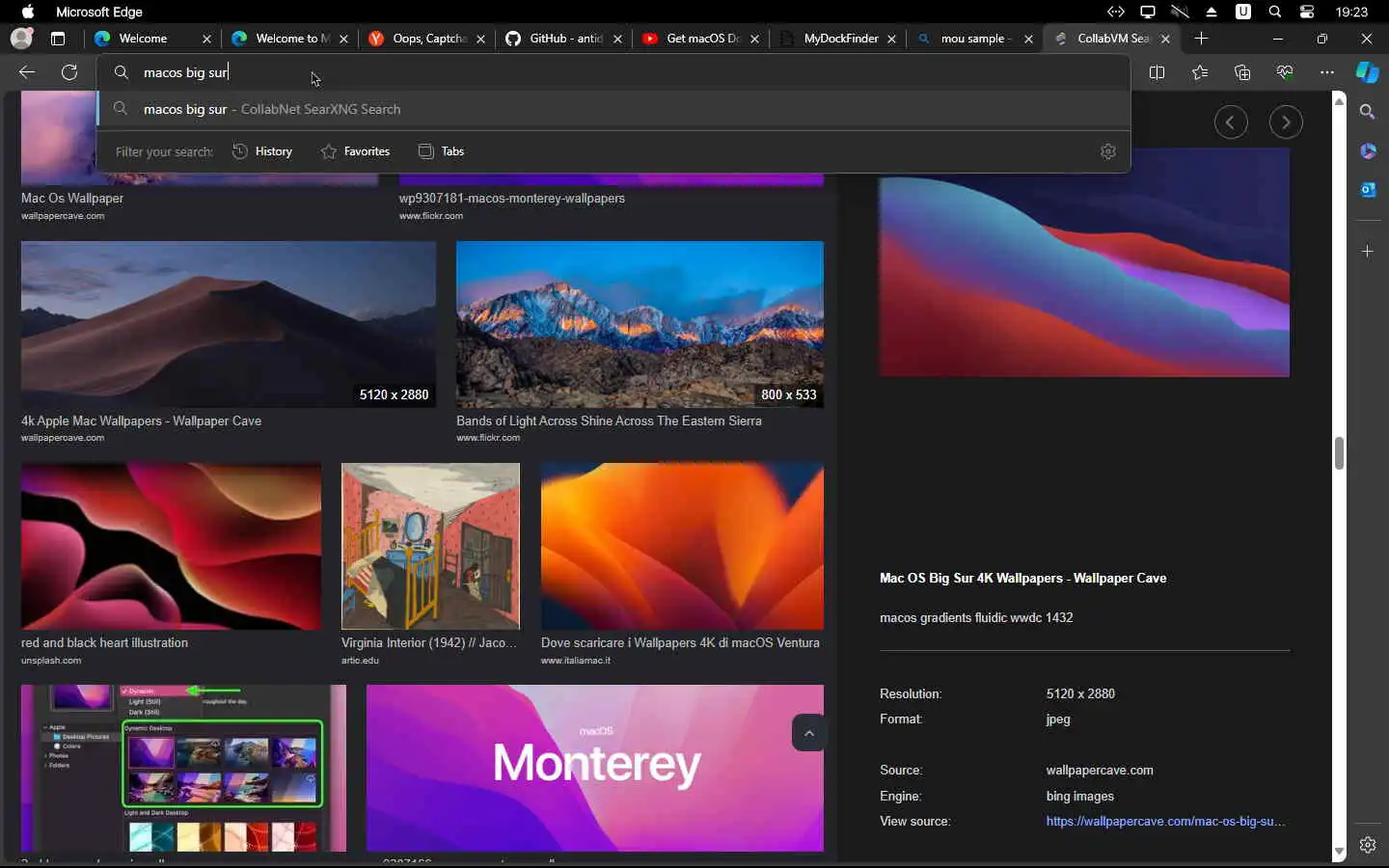
Task: Click the Dove scaricare i Wallpapers title
Action: coord(680,642)
